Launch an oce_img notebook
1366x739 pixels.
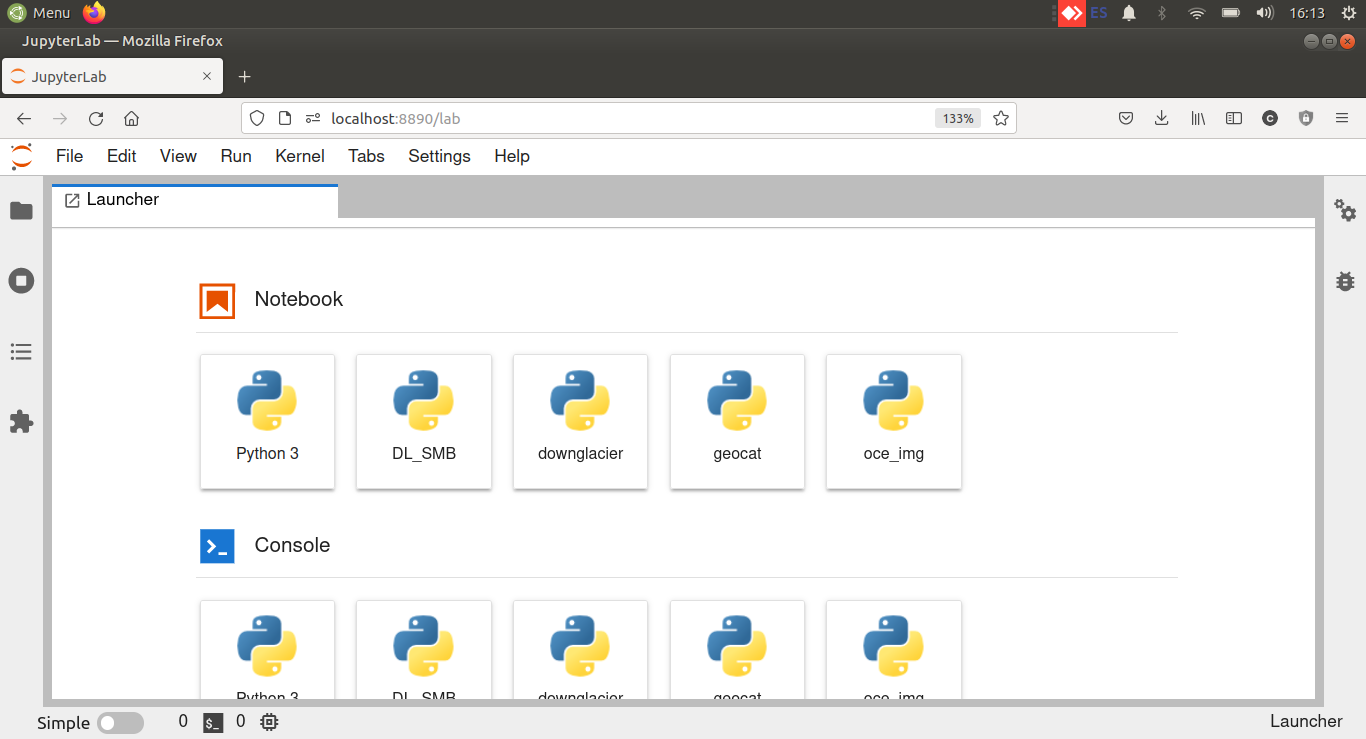click(x=894, y=421)
